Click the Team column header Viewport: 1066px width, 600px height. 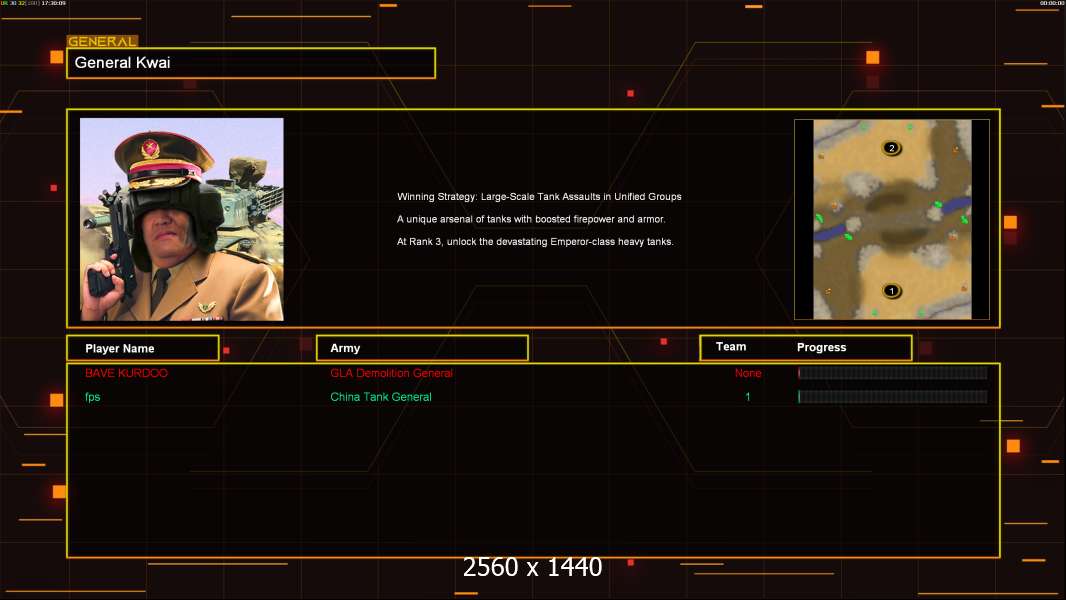(731, 347)
